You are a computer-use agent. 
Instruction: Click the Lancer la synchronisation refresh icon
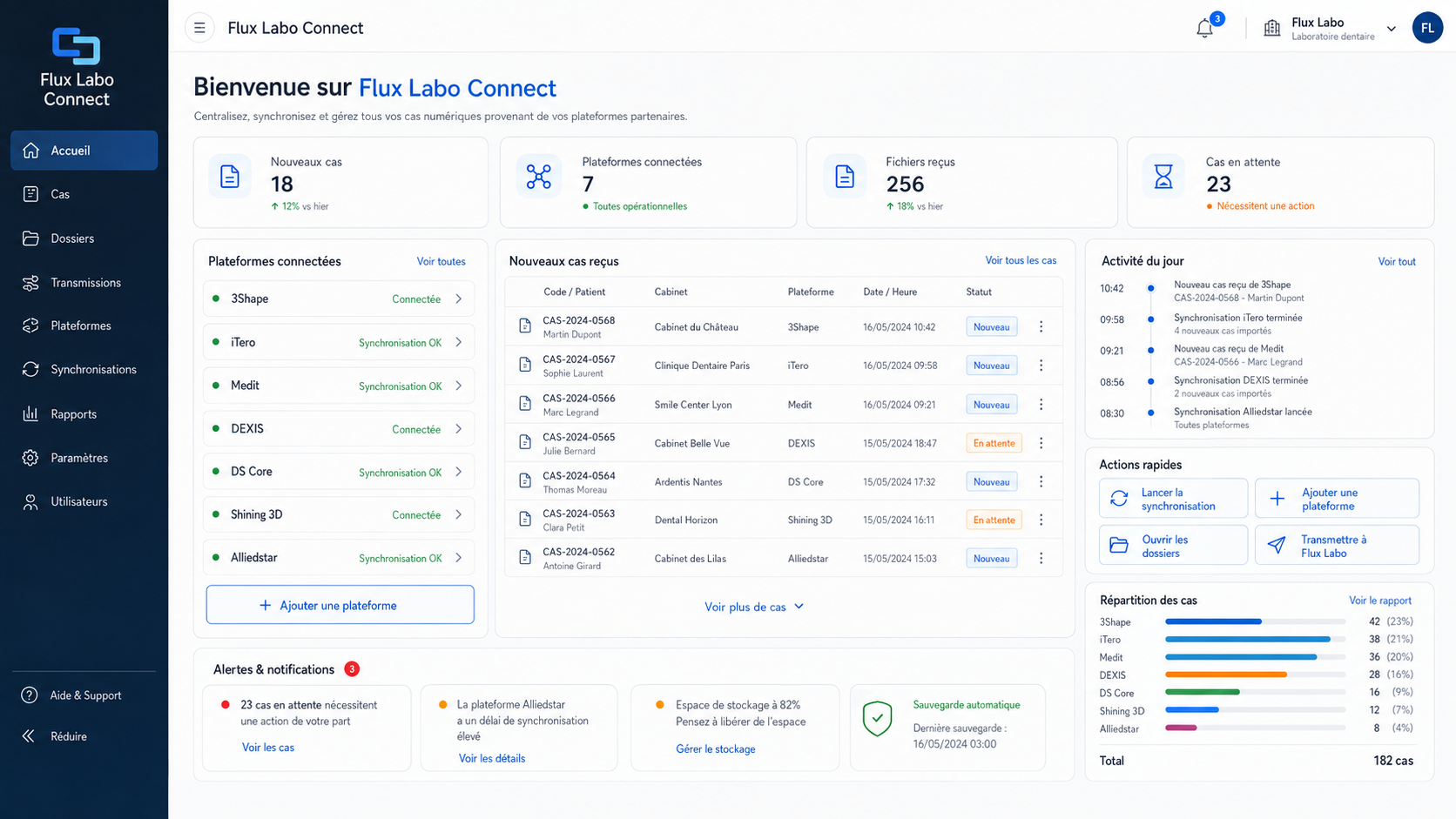point(1119,499)
